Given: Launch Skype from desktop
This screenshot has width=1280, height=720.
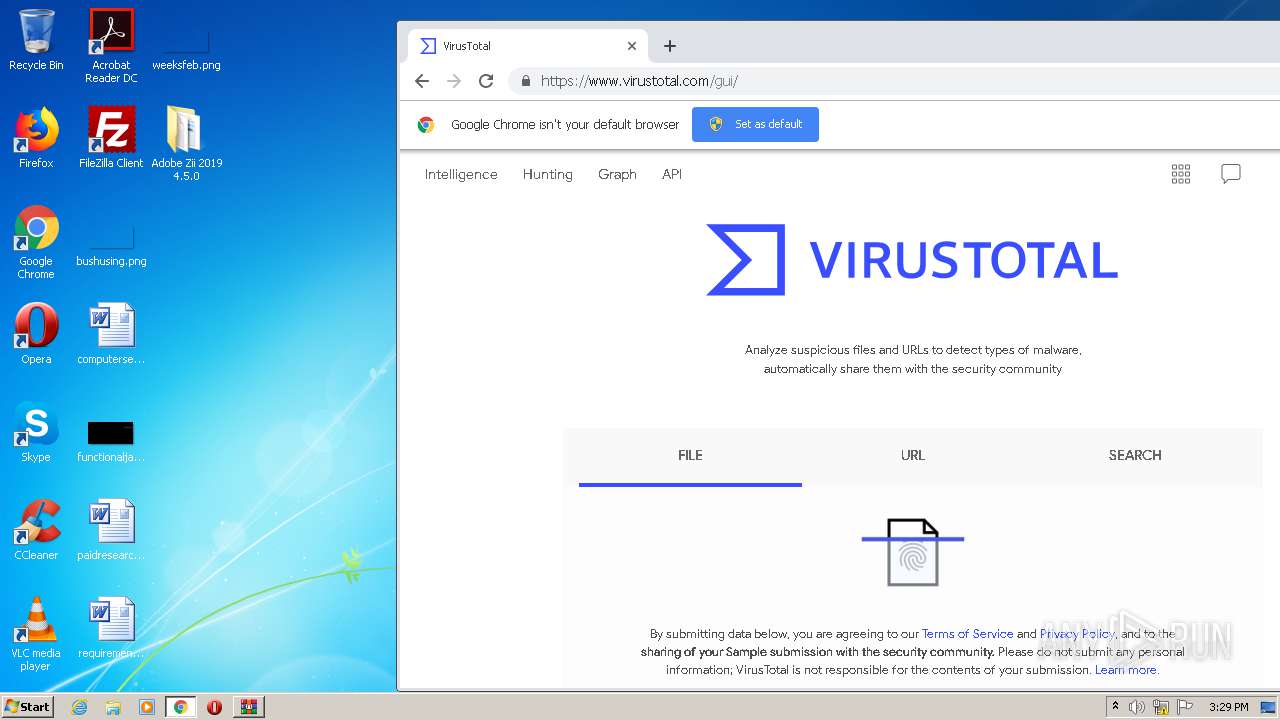Looking at the screenshot, I should tap(36, 432).
